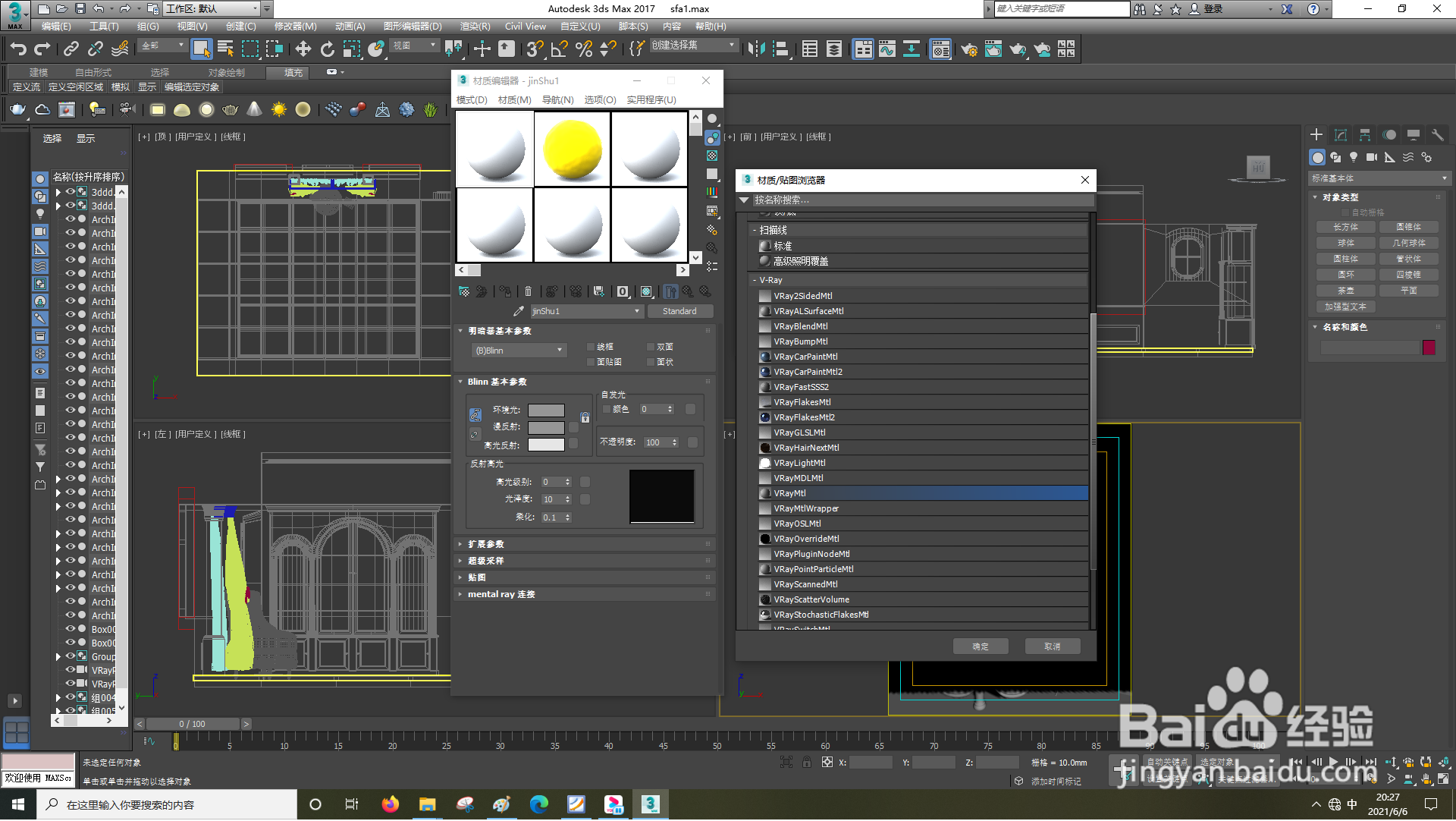Open the (B)Blinn shader dropdown

[519, 351]
